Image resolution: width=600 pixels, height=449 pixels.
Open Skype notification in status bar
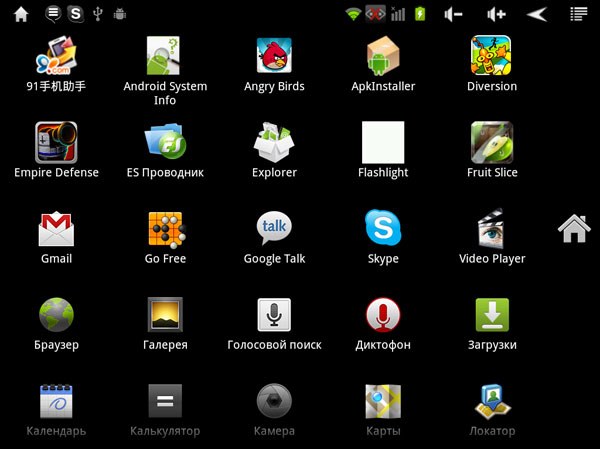coord(76,14)
